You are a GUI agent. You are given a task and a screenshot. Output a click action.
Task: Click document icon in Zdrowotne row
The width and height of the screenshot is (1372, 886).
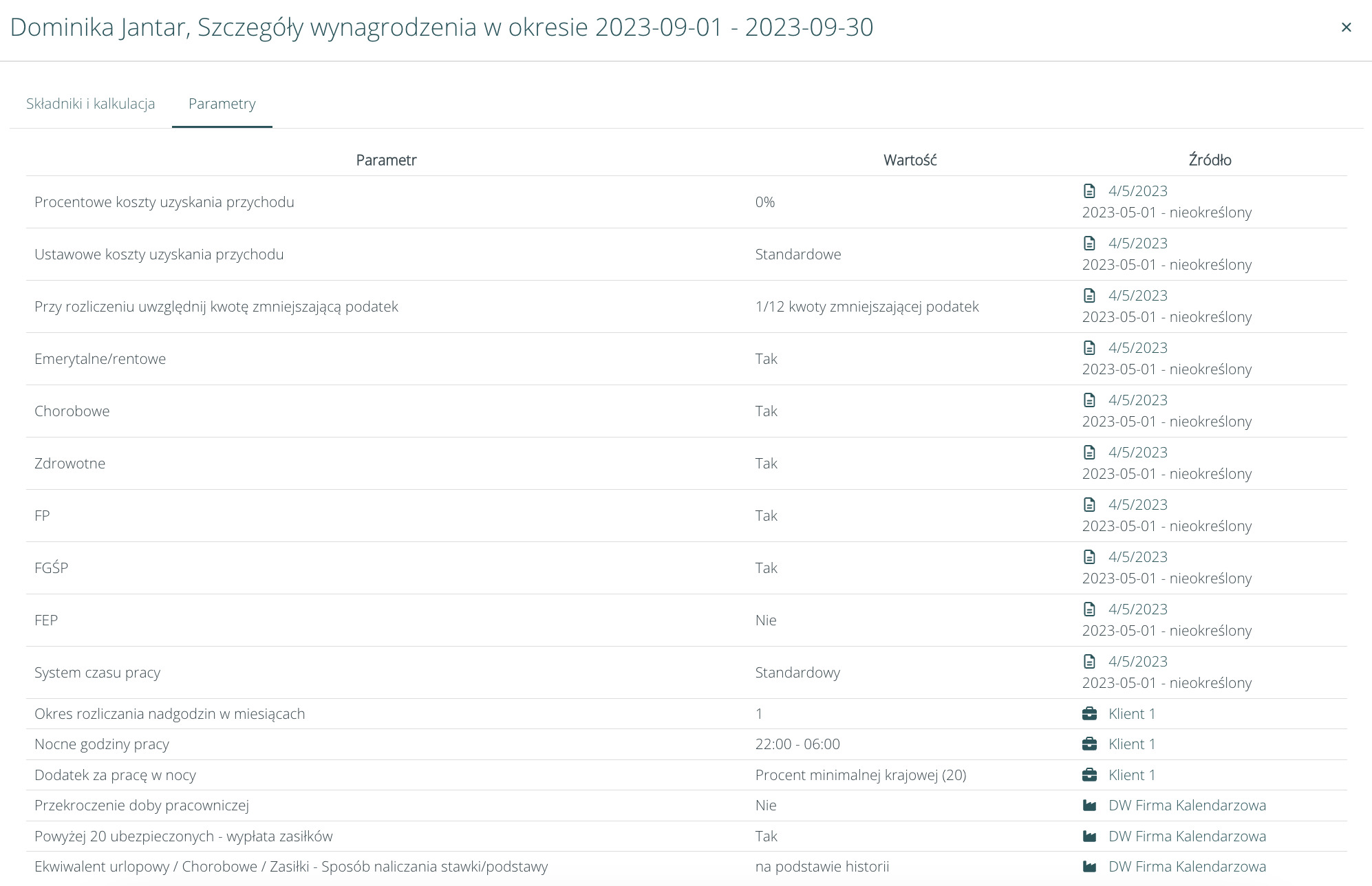(x=1089, y=453)
